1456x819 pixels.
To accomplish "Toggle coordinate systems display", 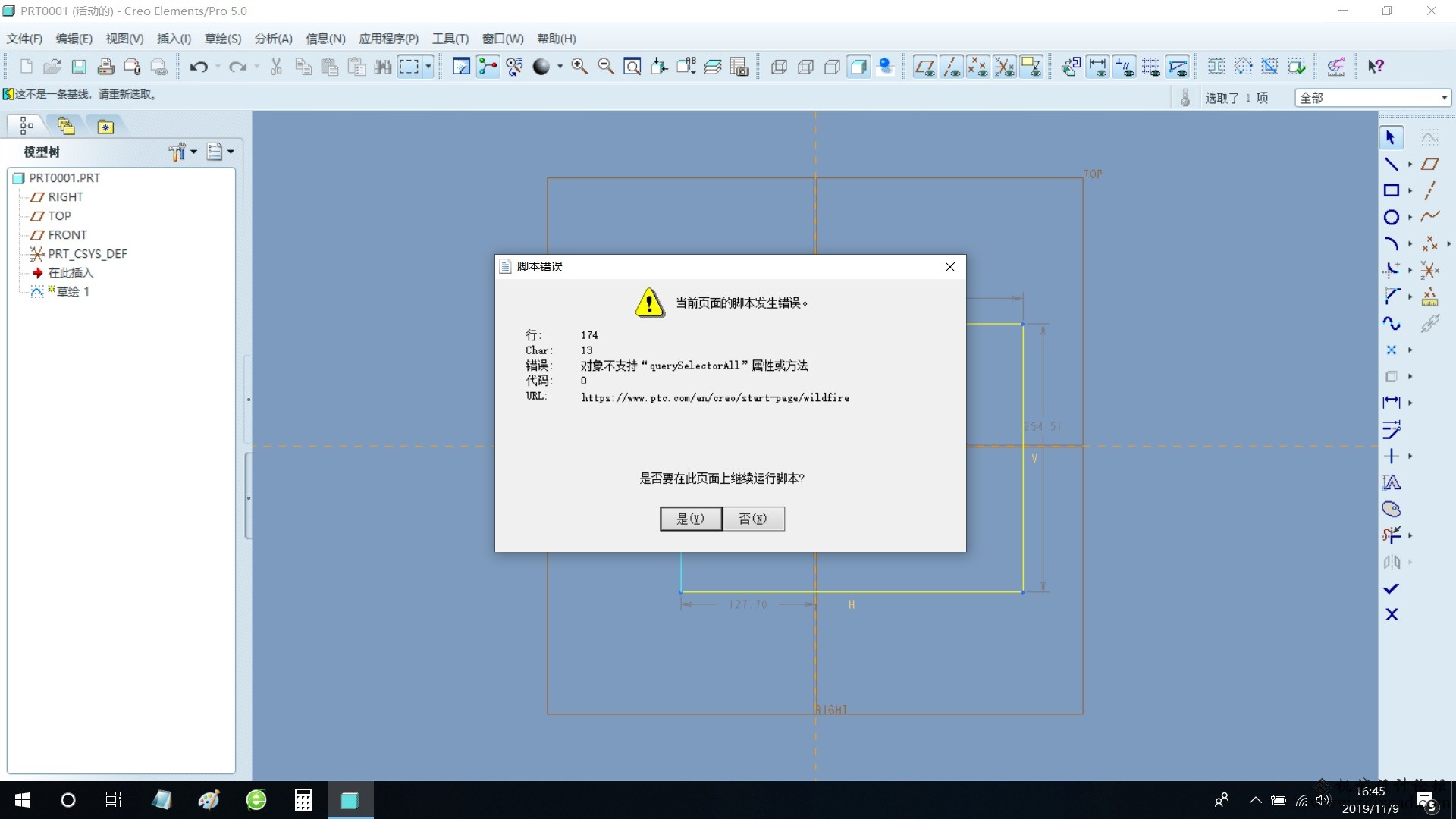I will tap(1004, 67).
